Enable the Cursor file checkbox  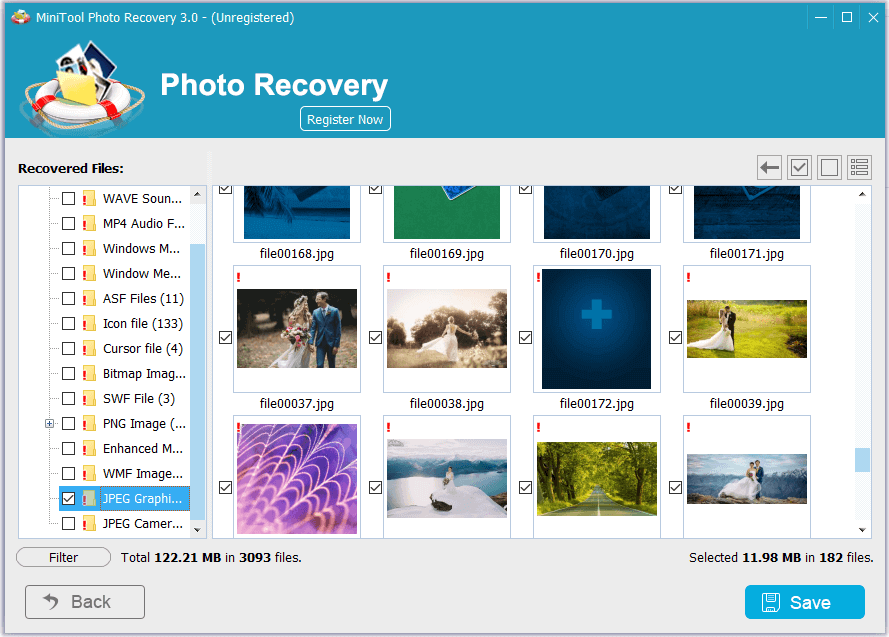pos(68,349)
